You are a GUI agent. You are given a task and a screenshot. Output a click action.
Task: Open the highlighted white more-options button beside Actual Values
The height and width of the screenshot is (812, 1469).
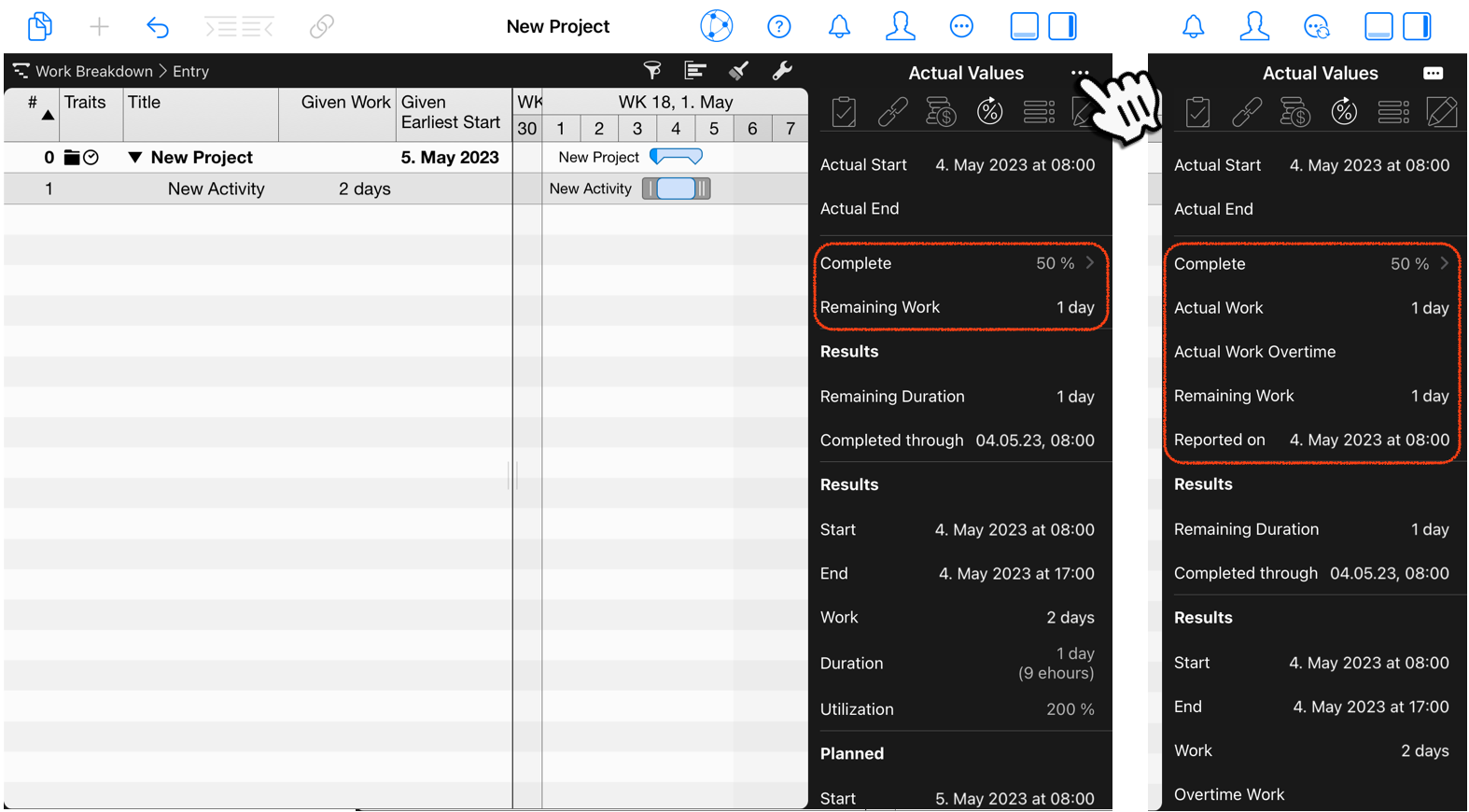coord(1433,73)
